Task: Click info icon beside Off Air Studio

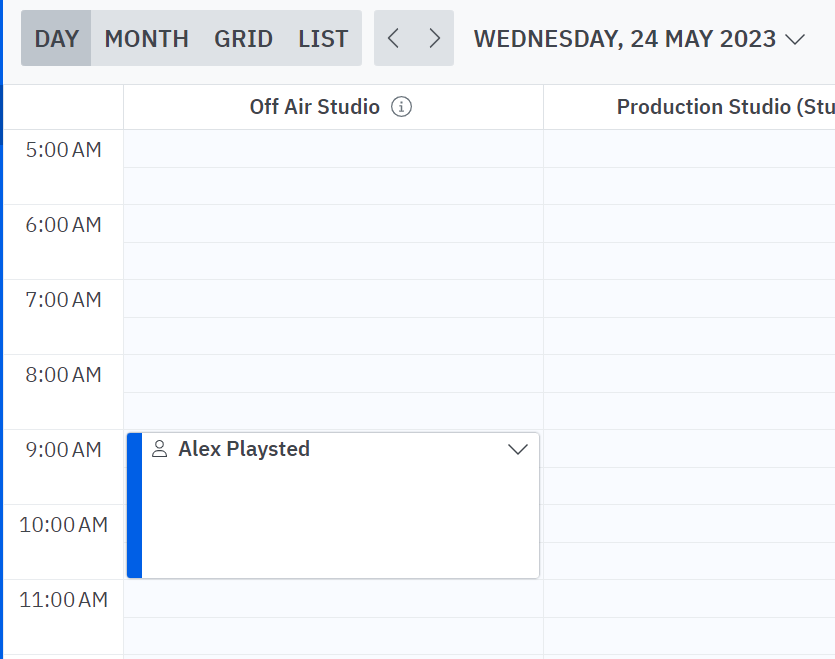Action: [x=401, y=107]
